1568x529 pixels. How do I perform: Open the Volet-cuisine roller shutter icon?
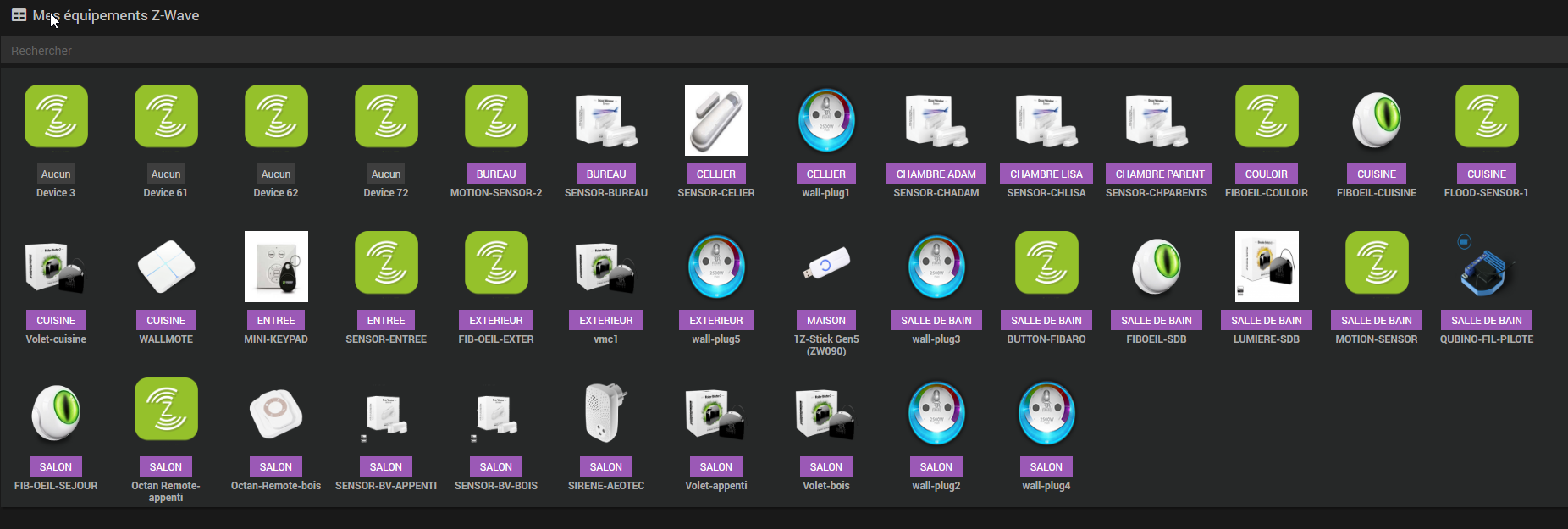click(x=56, y=267)
